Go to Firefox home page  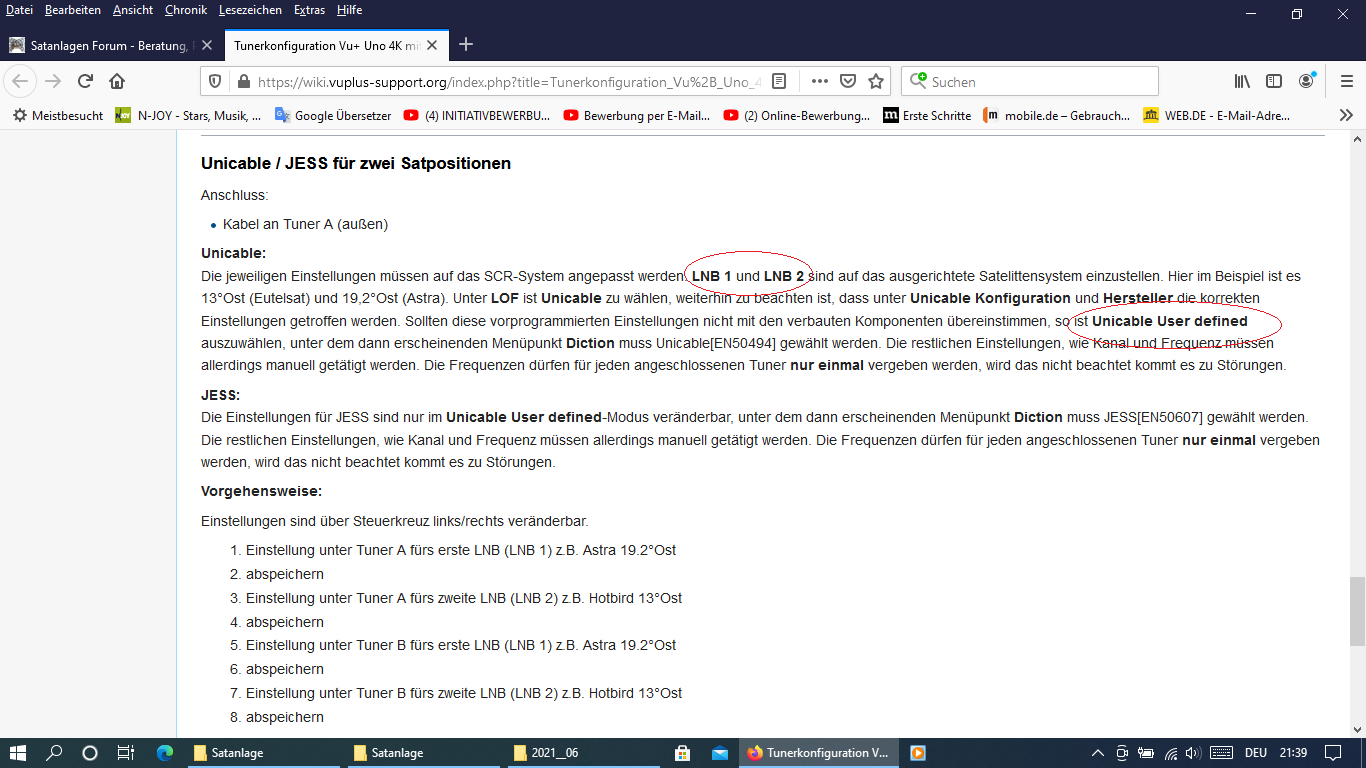117,81
